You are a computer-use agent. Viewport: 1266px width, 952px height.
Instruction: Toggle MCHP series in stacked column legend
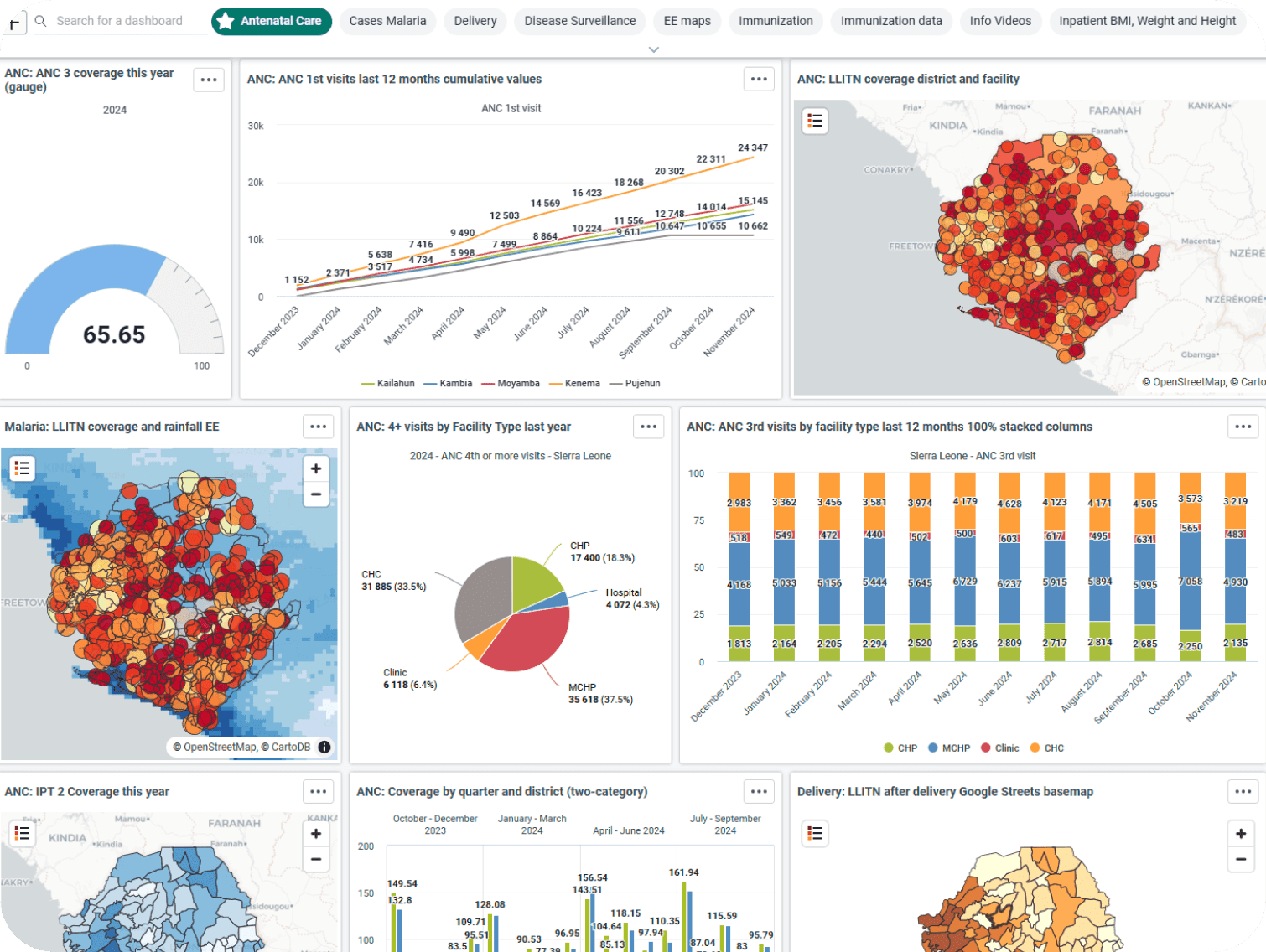[x=949, y=748]
